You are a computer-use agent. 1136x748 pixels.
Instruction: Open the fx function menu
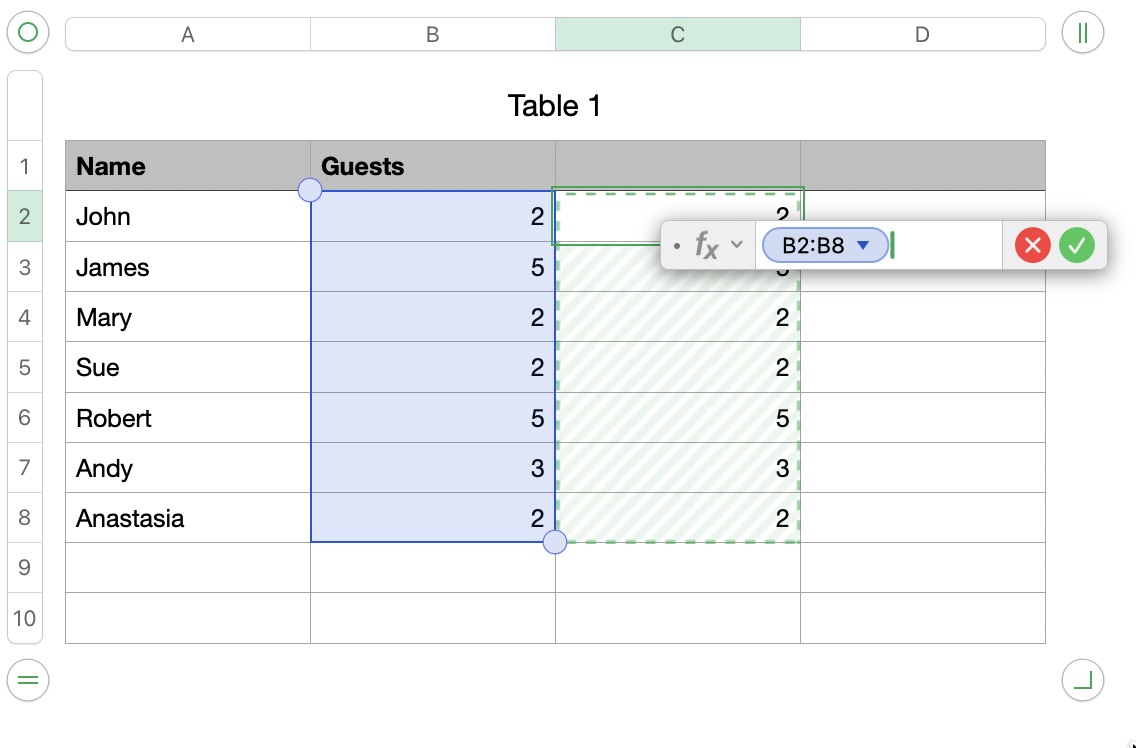click(718, 245)
